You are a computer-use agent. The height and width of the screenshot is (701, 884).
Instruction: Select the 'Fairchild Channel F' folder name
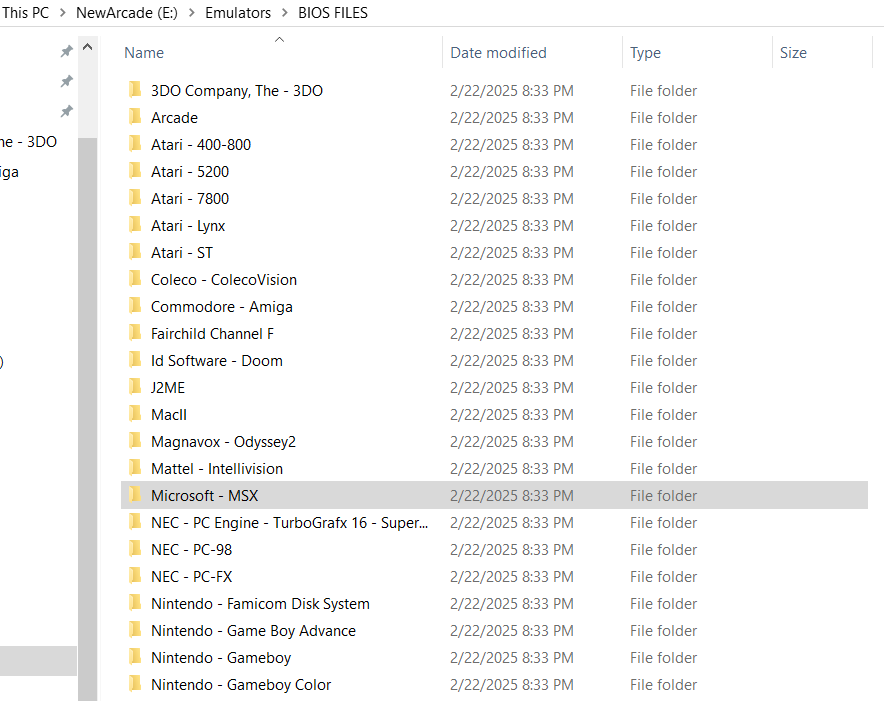pos(212,334)
